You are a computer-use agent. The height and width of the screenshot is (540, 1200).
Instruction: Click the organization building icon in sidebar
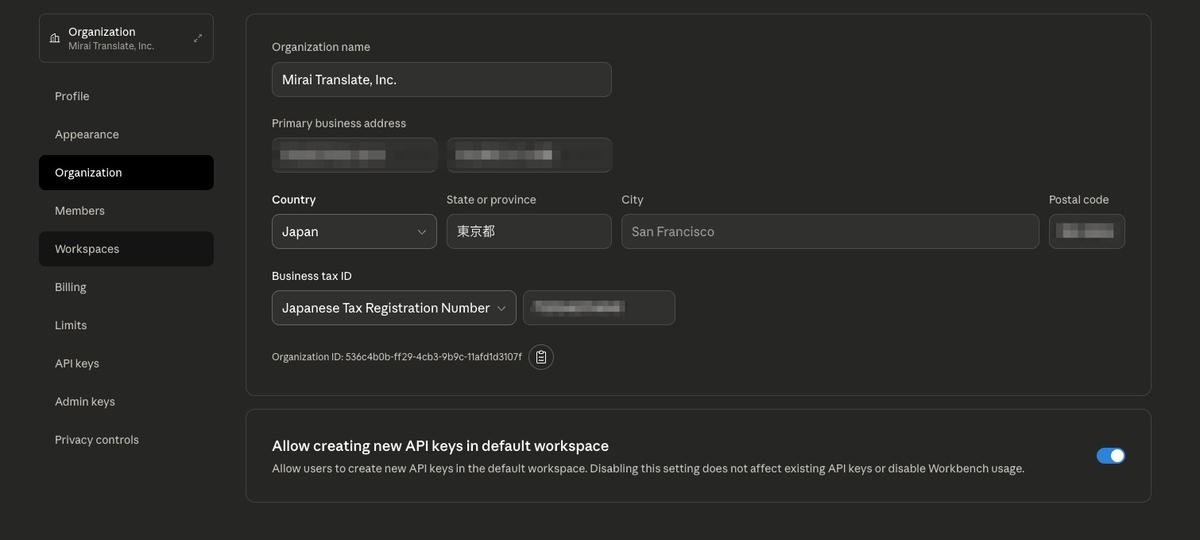pyautogui.click(x=54, y=38)
